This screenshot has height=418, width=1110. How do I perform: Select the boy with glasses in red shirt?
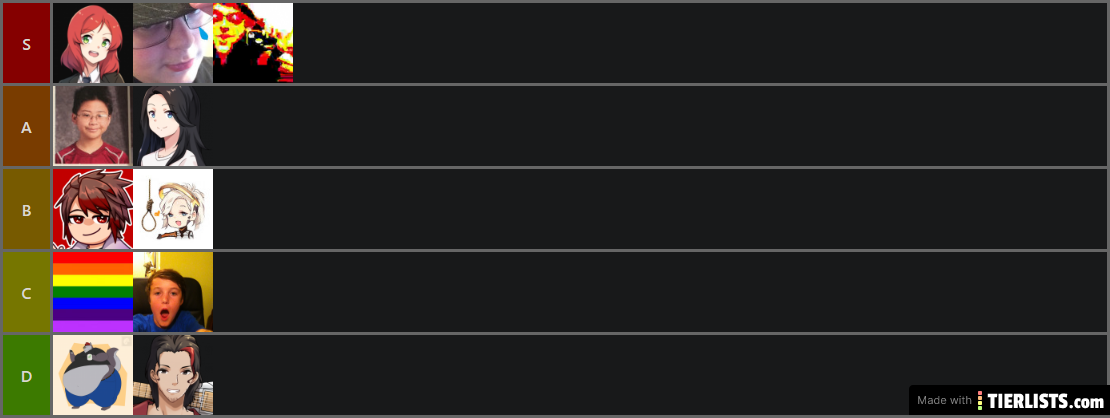click(93, 126)
